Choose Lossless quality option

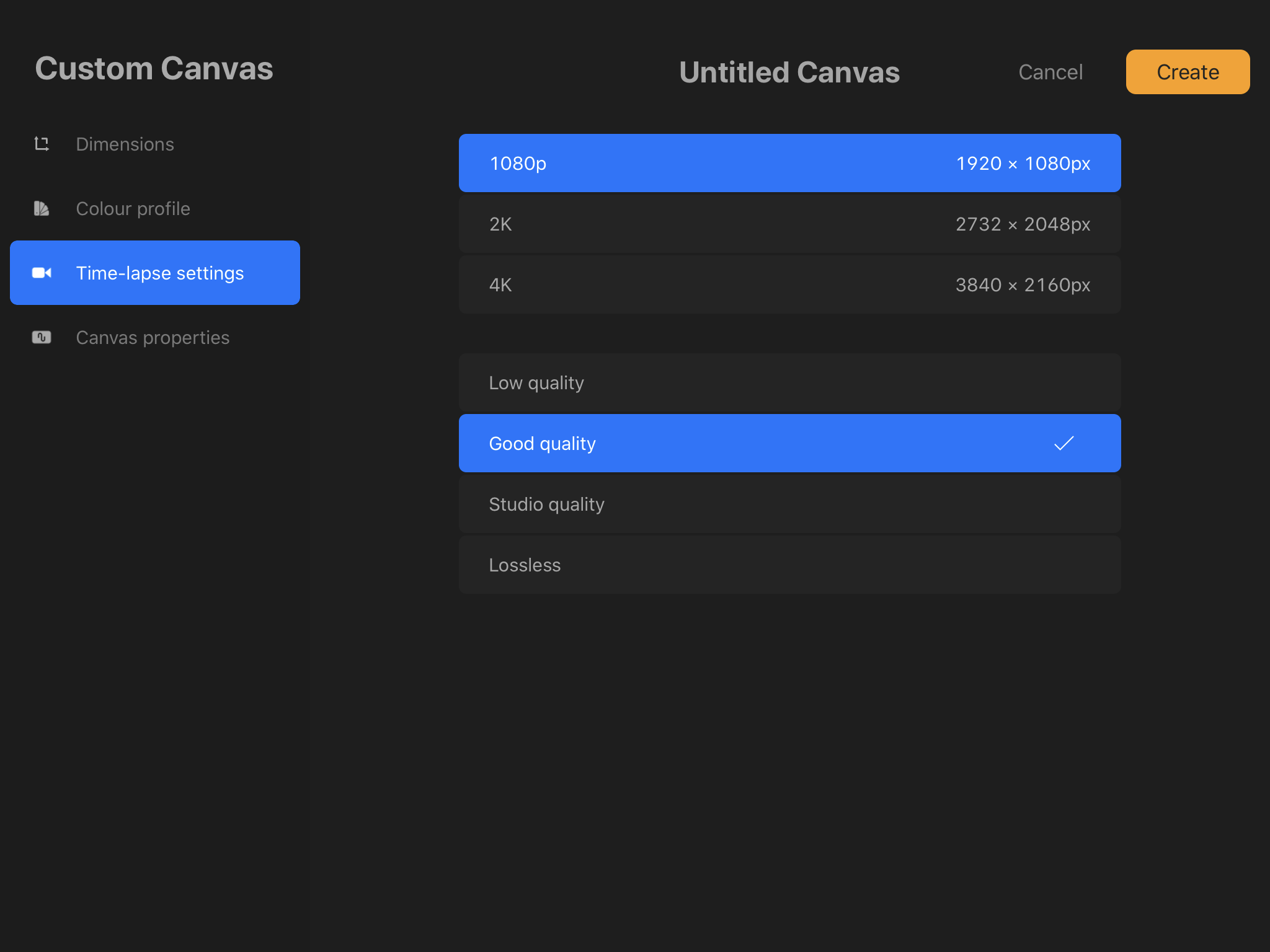(x=789, y=565)
